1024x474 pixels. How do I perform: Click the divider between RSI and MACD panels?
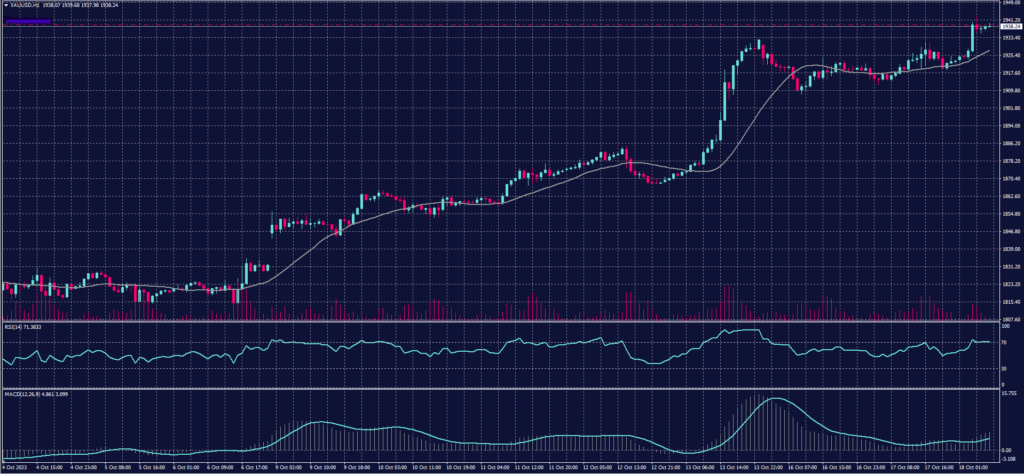(x=500, y=387)
